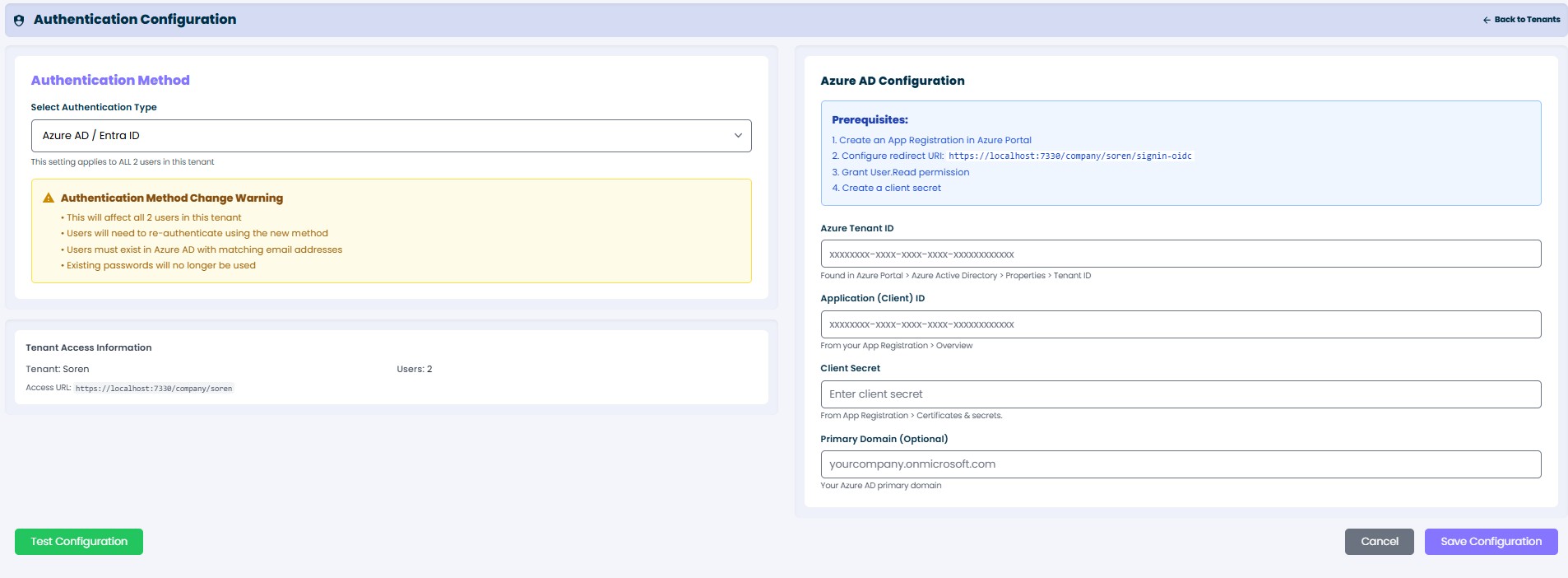Click the Authentication Configuration page title
The image size is (1568, 578).
135,20
